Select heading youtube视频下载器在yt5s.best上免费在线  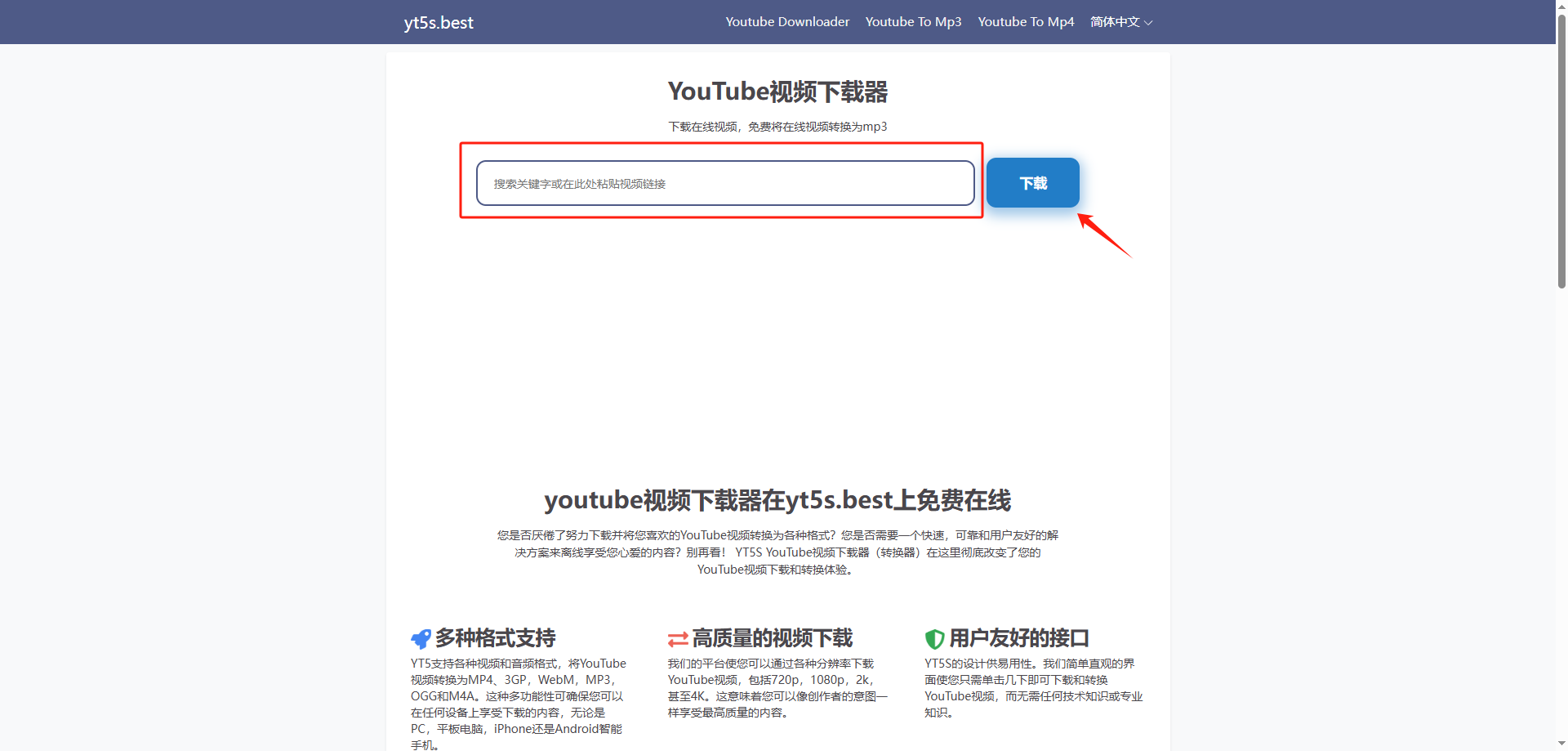coord(777,500)
